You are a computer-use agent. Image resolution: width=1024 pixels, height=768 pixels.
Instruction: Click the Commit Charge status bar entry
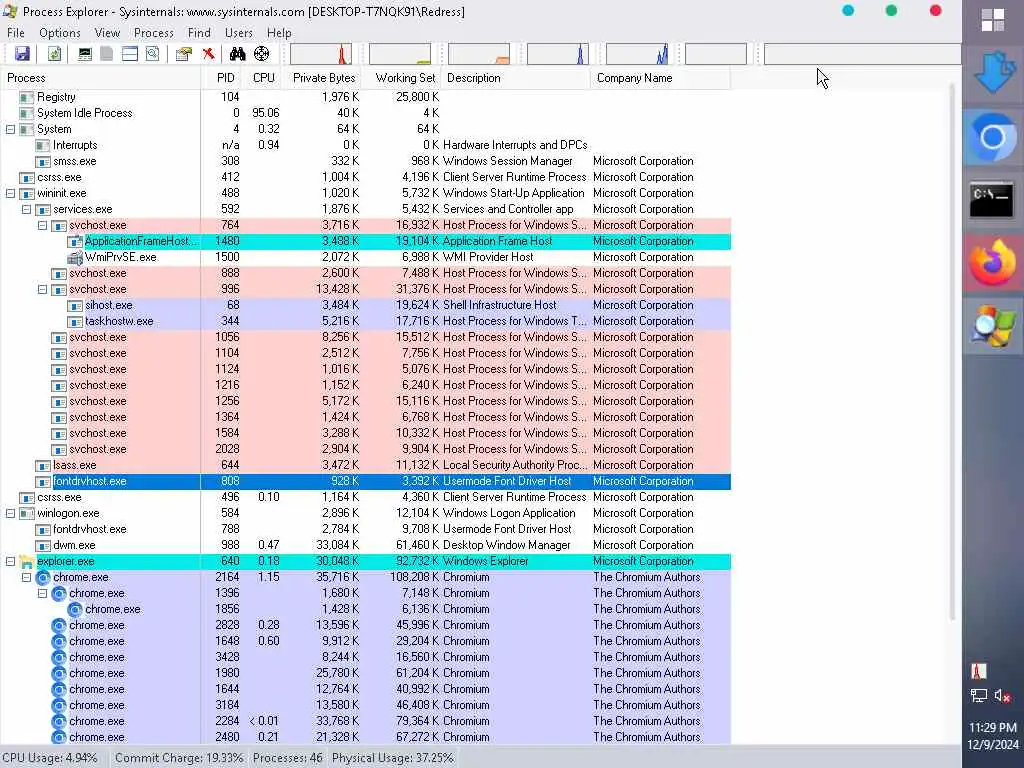[x=179, y=758]
